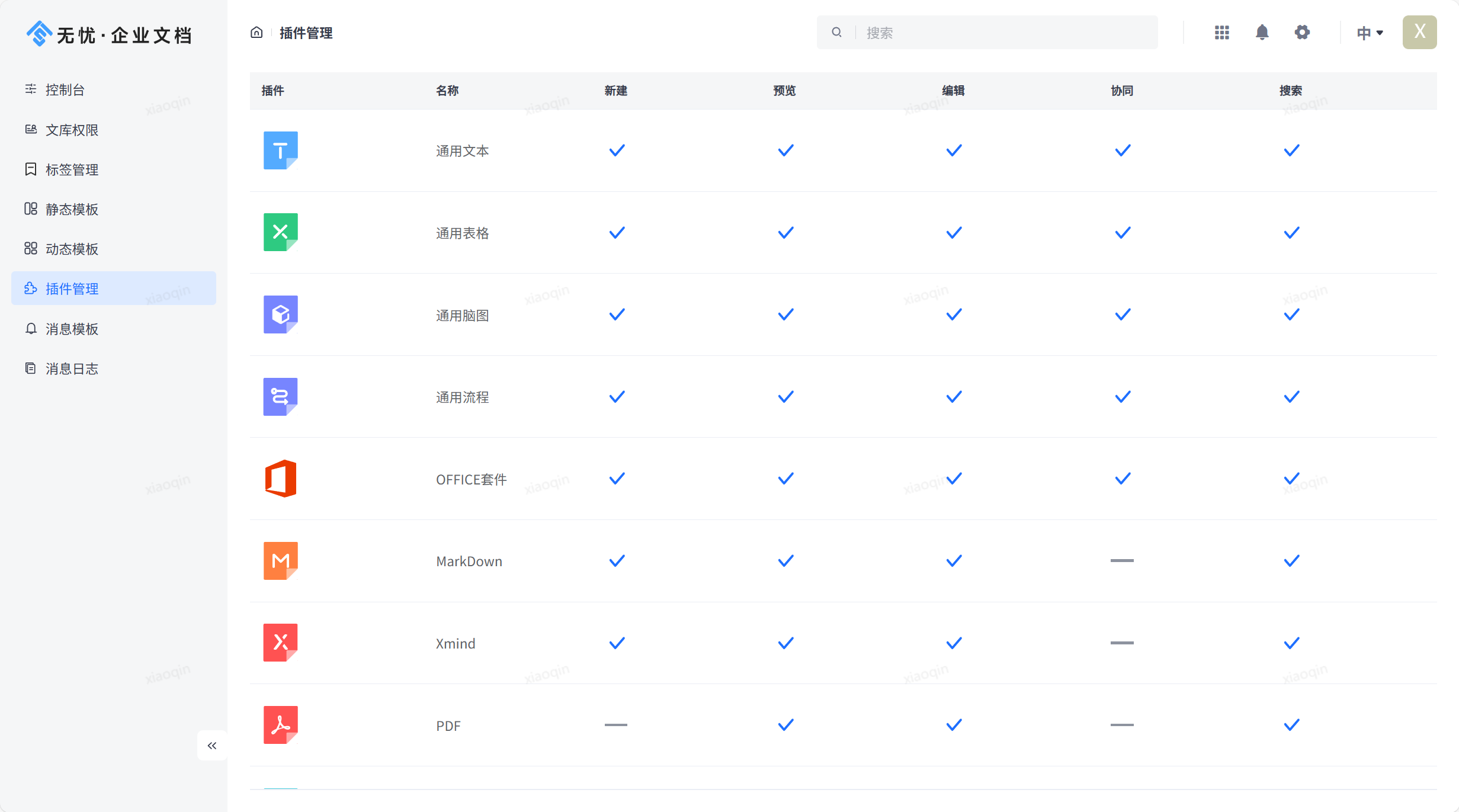Toggle 编辑 checkmark for 通用脑图
Image resolution: width=1459 pixels, height=812 pixels.
[x=954, y=314]
